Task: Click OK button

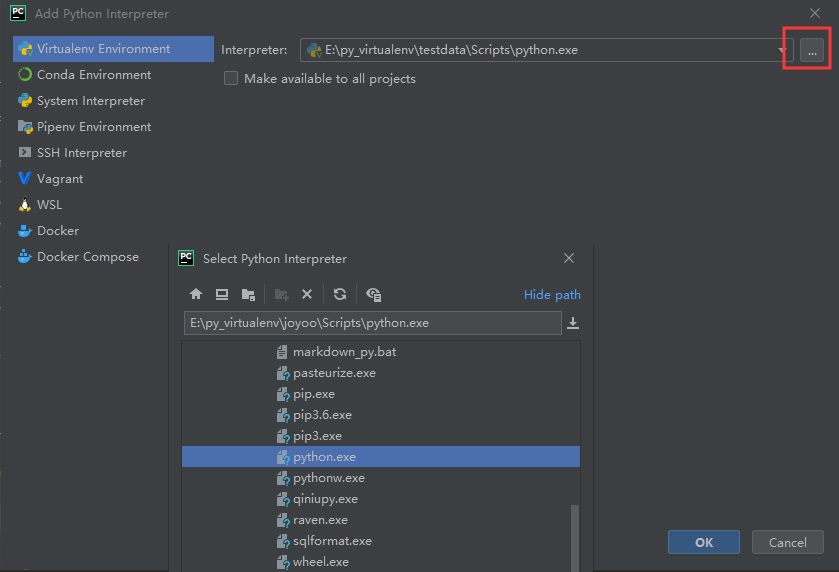Action: click(x=704, y=543)
